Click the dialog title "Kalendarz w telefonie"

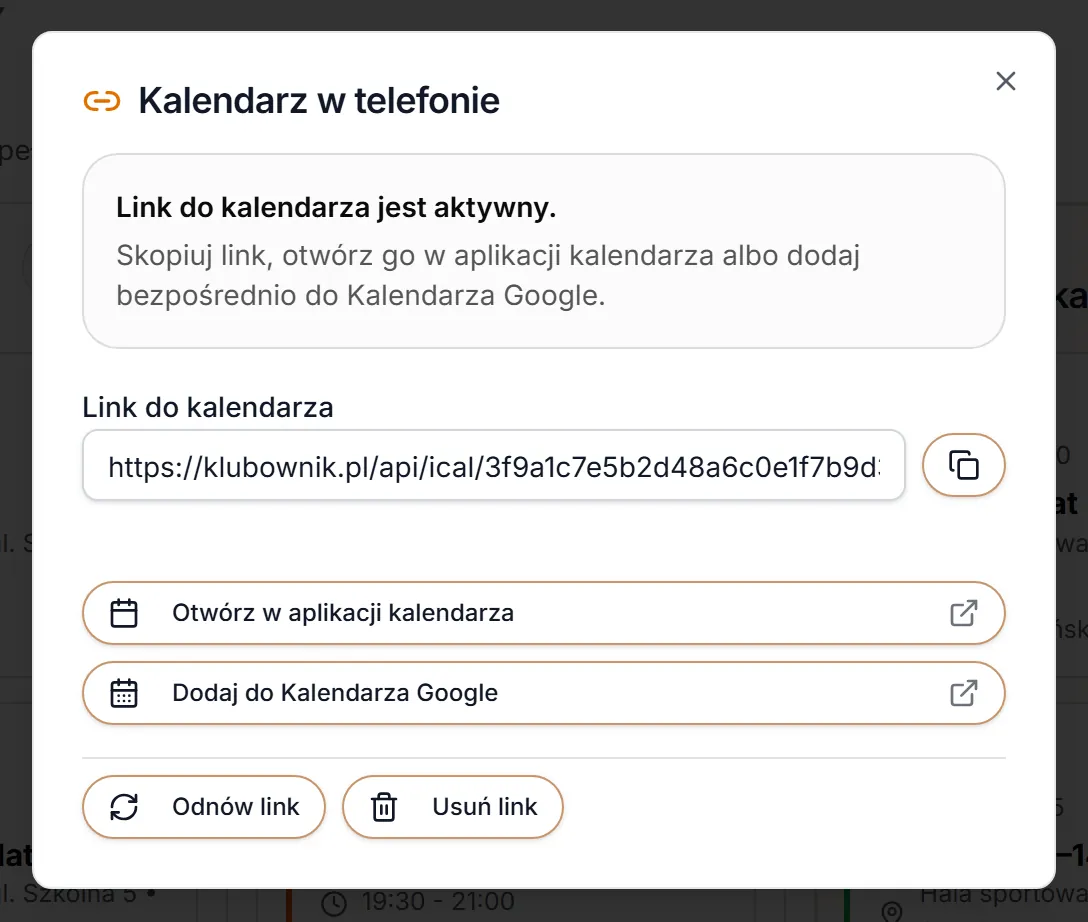[318, 101]
